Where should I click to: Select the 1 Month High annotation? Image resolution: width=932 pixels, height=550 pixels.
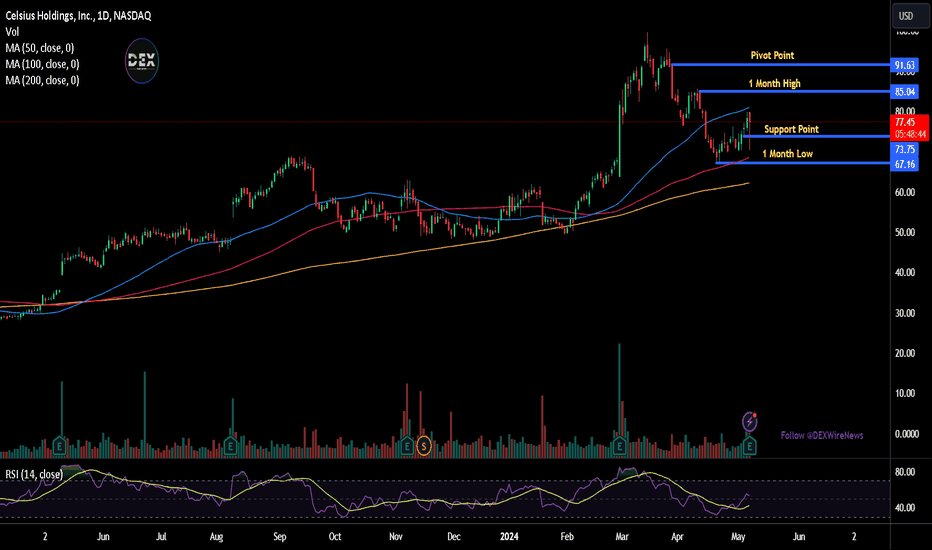point(774,84)
